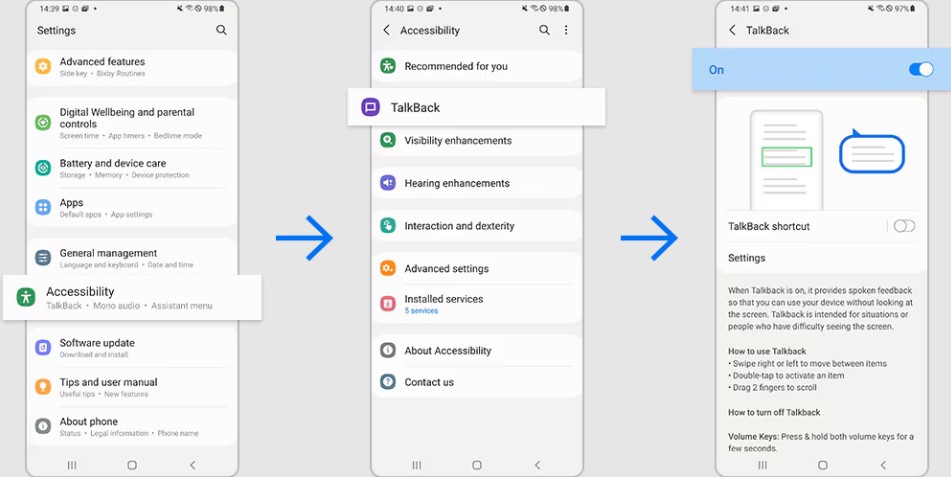
Task: Enable the TalkBack shortcut toggle
Action: pyautogui.click(x=904, y=226)
